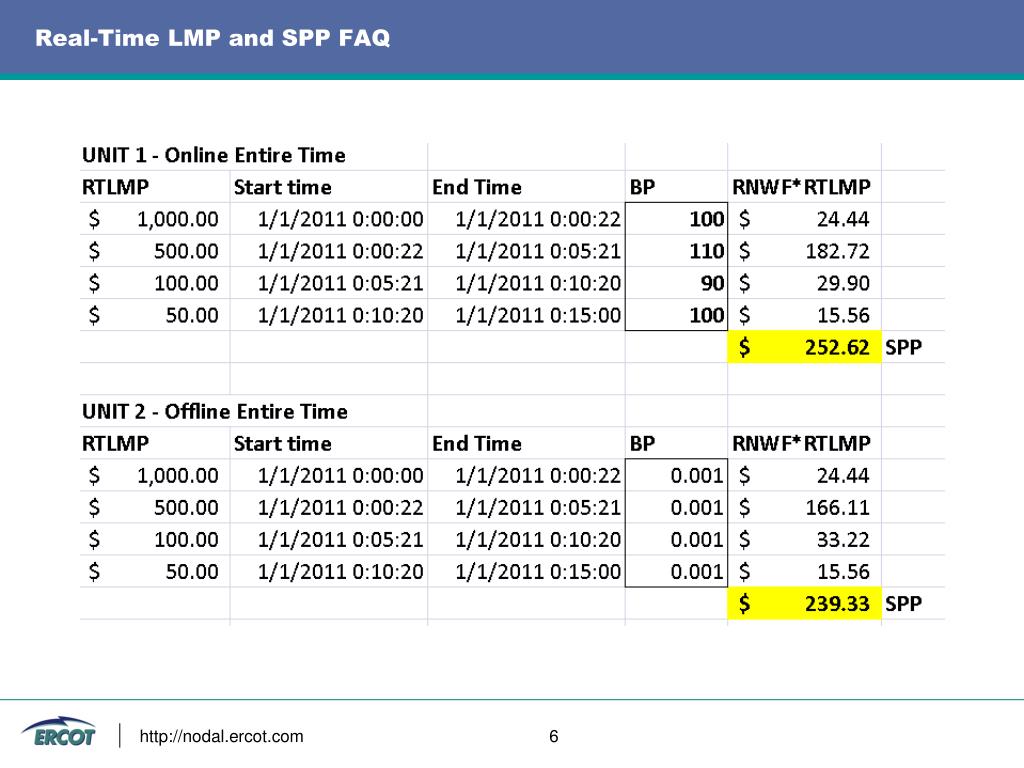1024x768 pixels.
Task: Select the heading UNIT 2 - Offline Entire Time
Action: pyautogui.click(x=214, y=412)
